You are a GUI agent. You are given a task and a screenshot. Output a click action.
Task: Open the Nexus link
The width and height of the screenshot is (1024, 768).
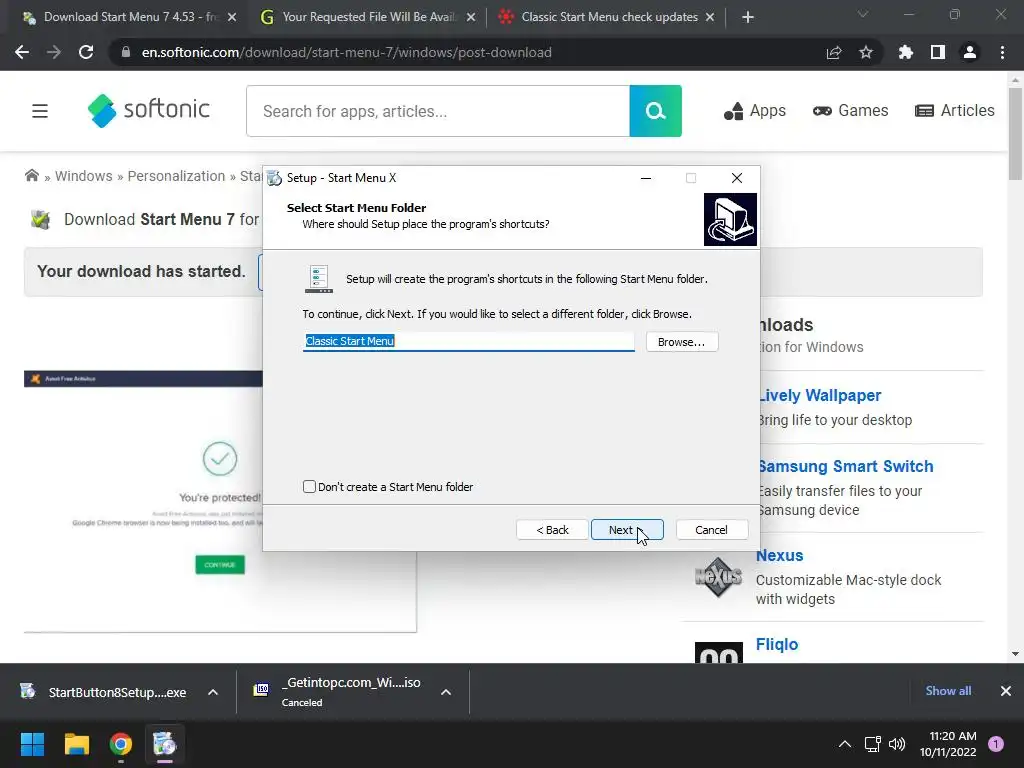point(779,556)
